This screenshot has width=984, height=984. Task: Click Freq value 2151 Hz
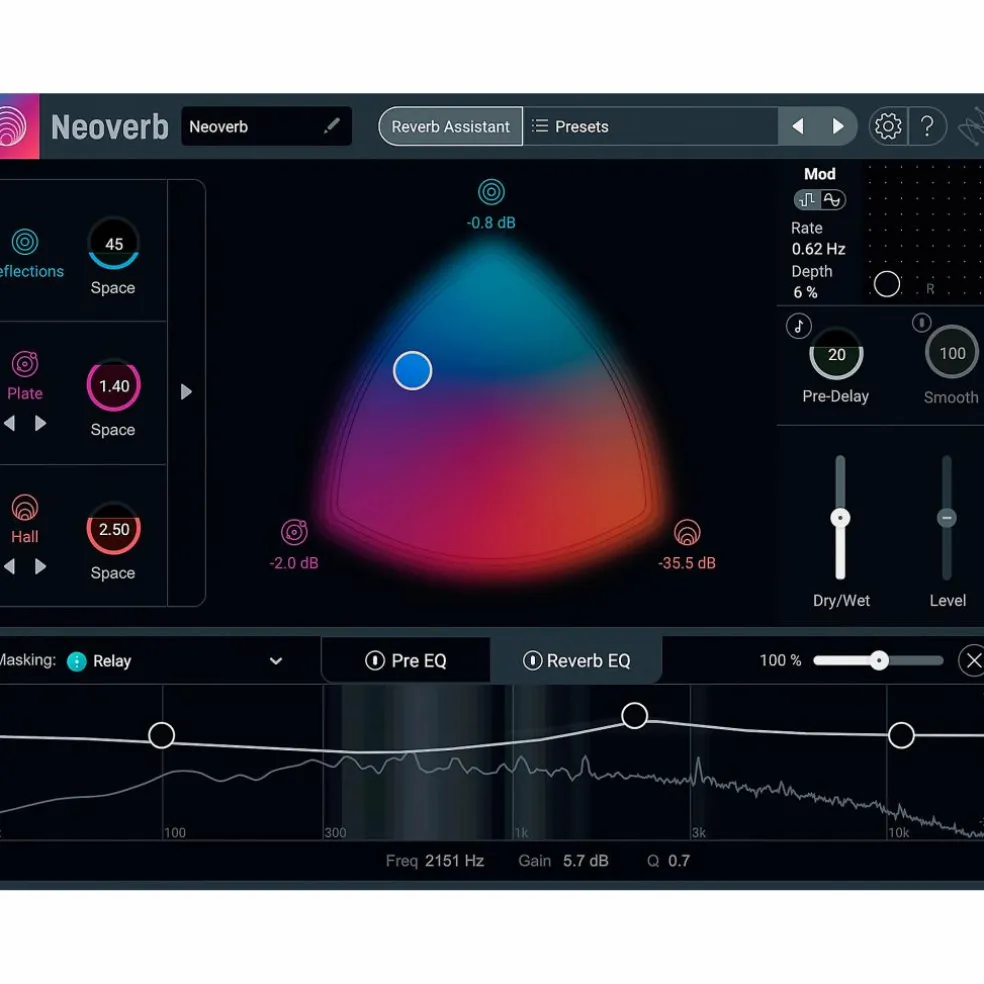pos(454,860)
